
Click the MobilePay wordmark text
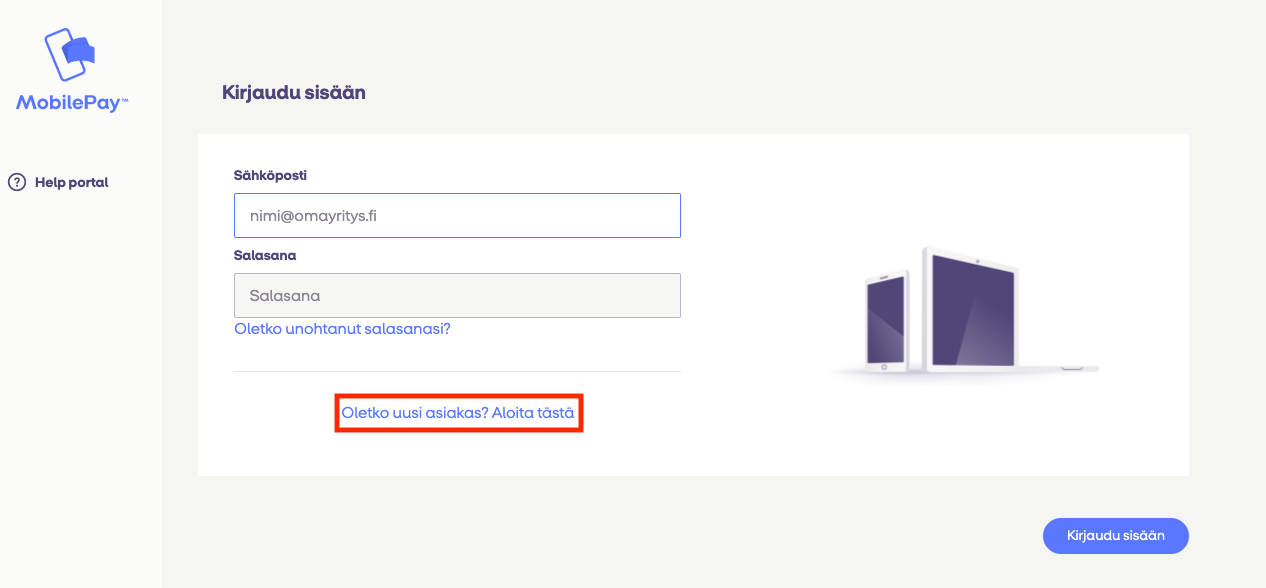66,102
